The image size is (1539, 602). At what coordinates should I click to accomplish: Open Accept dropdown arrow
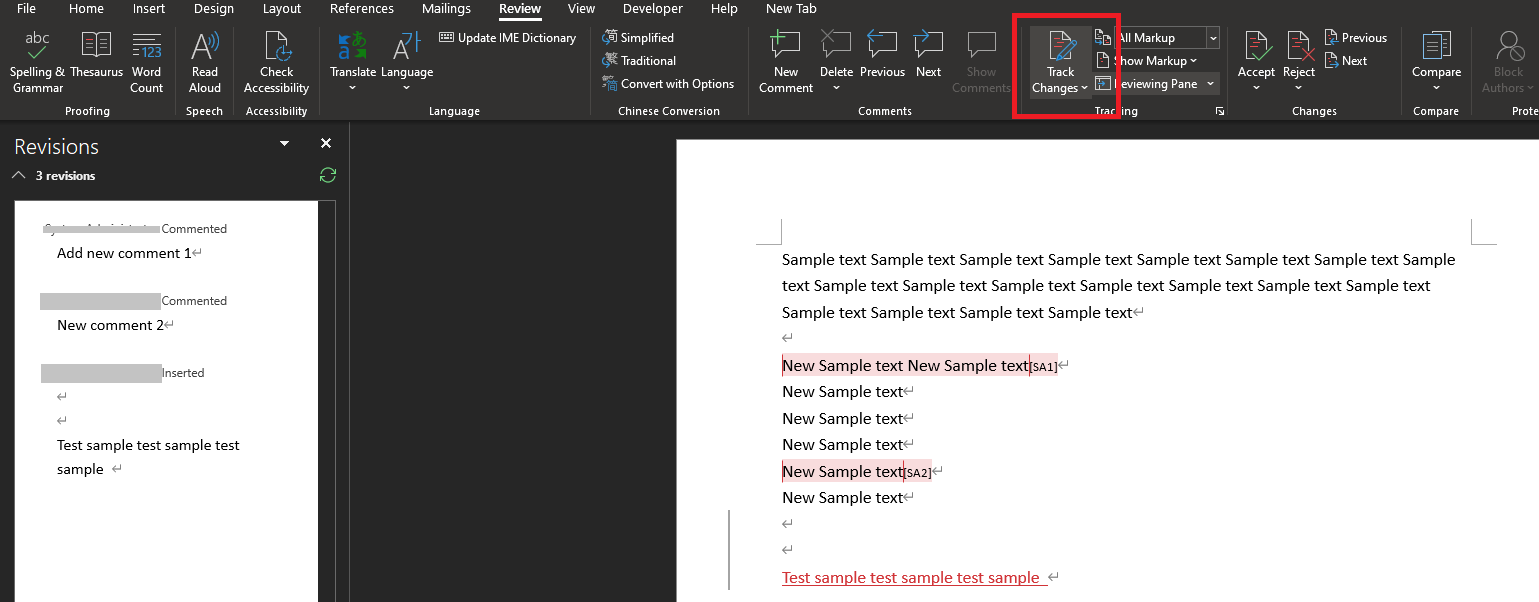[x=1256, y=88]
